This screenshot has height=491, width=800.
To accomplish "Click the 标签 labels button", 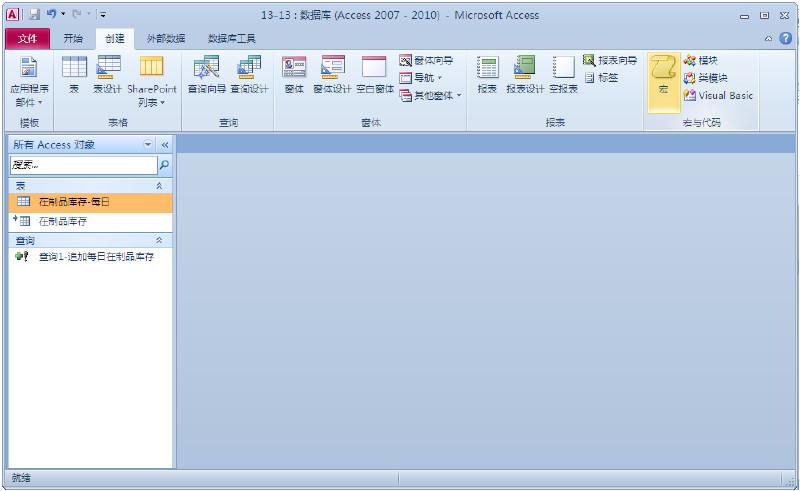I will (601, 78).
